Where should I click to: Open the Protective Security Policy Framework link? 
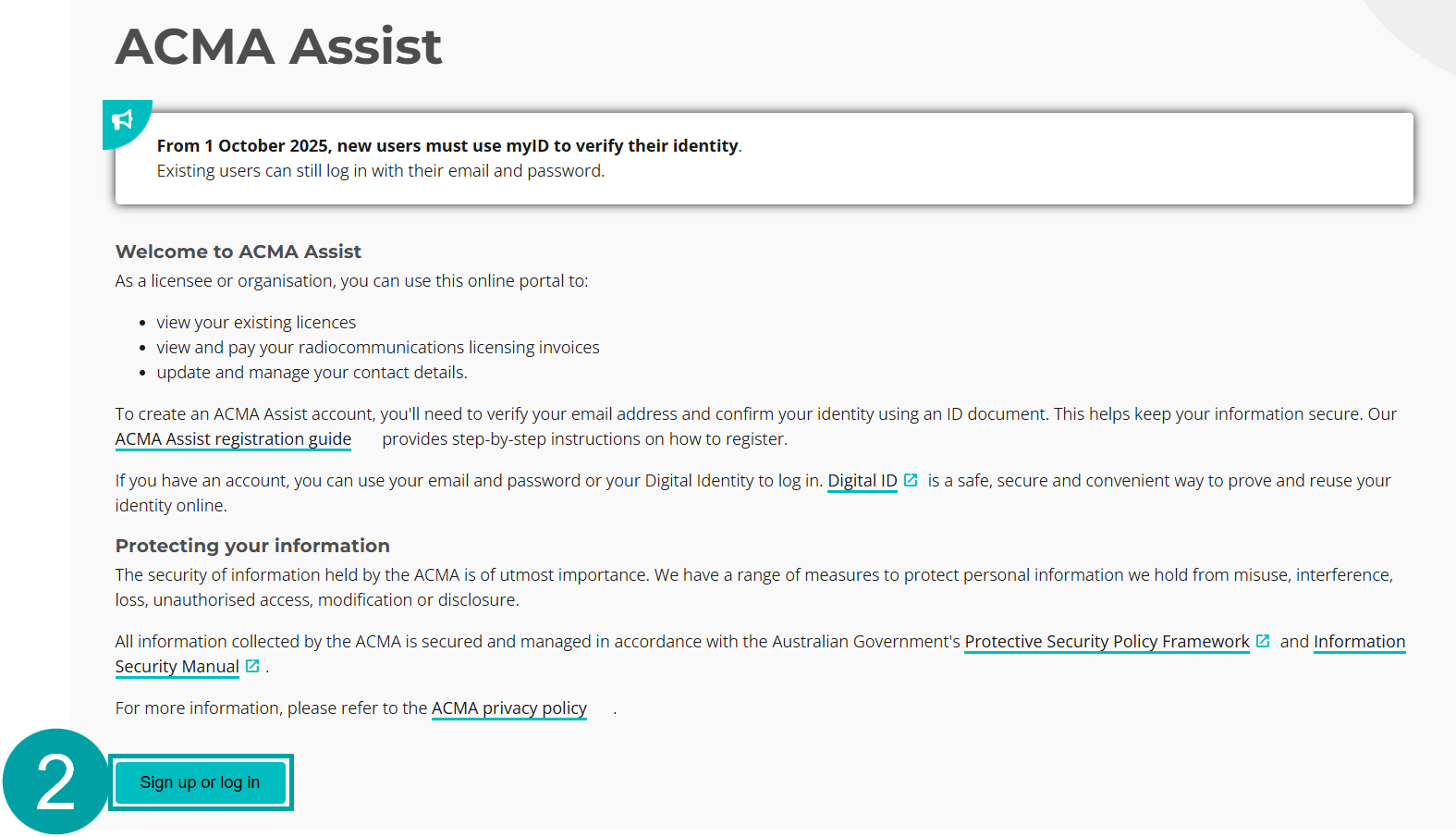[x=1107, y=641]
